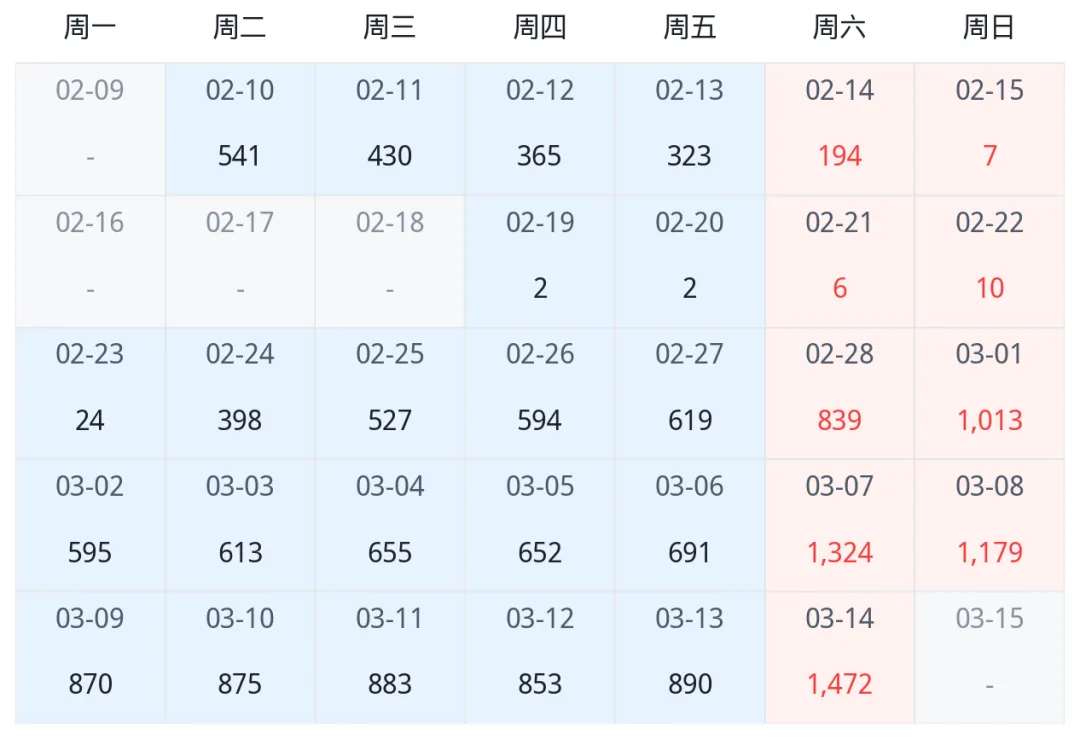This screenshot has height=739, width=1080.
Task: Click the 周一 column header
Action: tap(90, 28)
